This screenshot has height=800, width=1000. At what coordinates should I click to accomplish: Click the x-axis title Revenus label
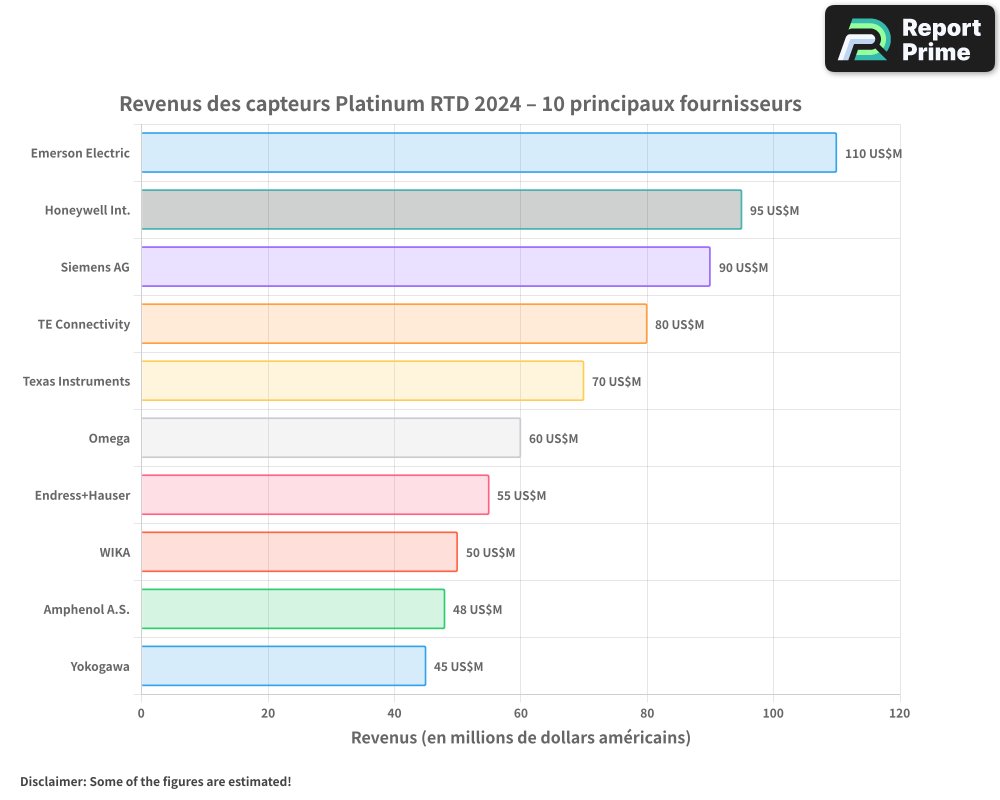(520, 738)
